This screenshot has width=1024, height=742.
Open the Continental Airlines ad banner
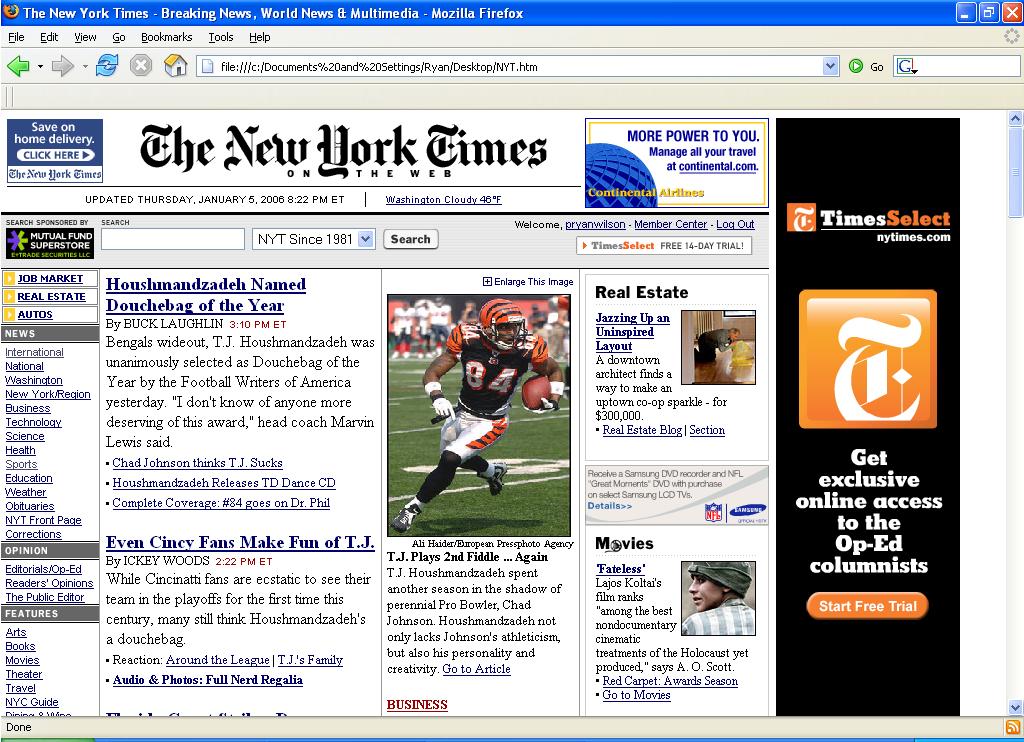tap(677, 163)
